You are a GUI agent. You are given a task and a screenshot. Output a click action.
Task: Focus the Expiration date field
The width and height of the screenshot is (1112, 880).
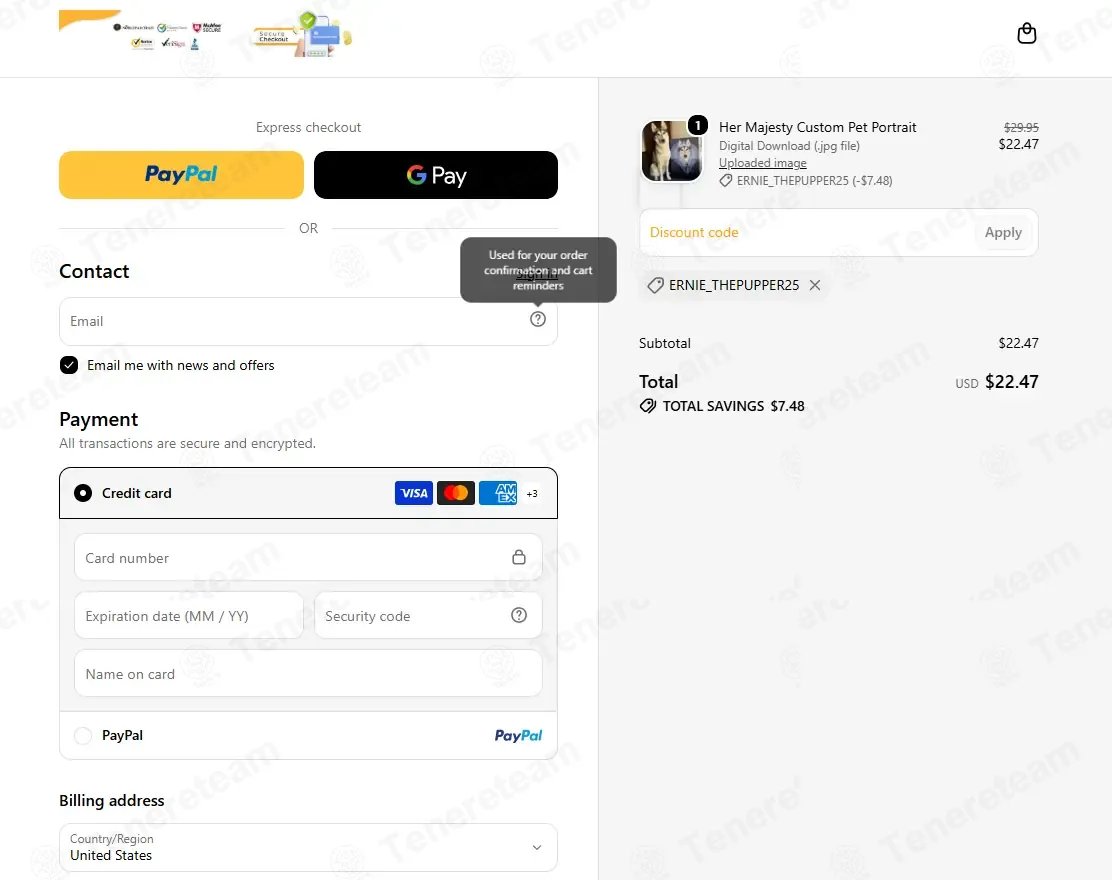(189, 616)
